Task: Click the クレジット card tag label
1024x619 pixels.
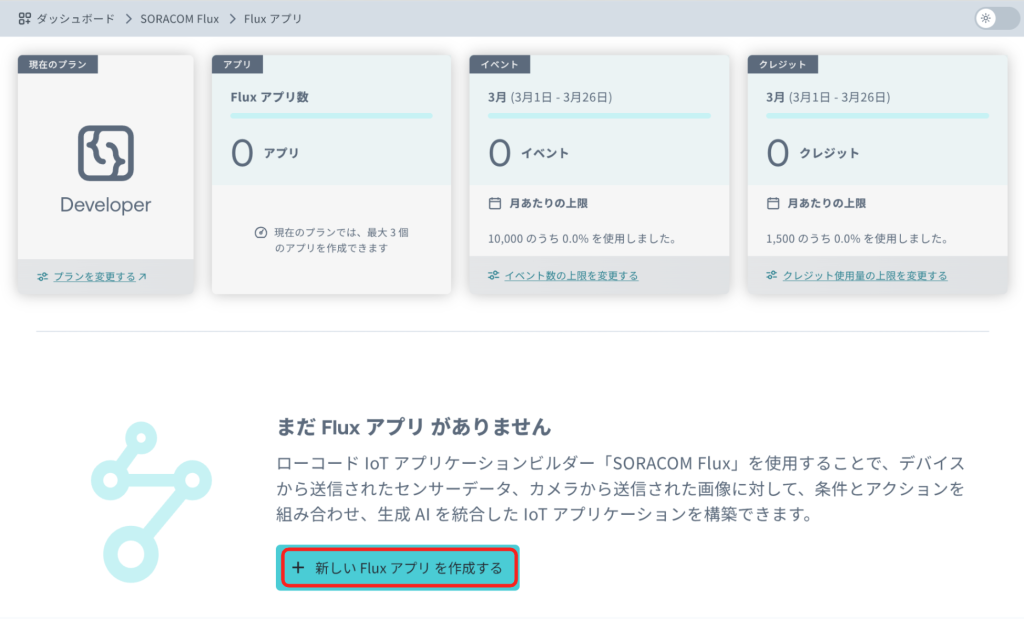Action: [x=782, y=64]
